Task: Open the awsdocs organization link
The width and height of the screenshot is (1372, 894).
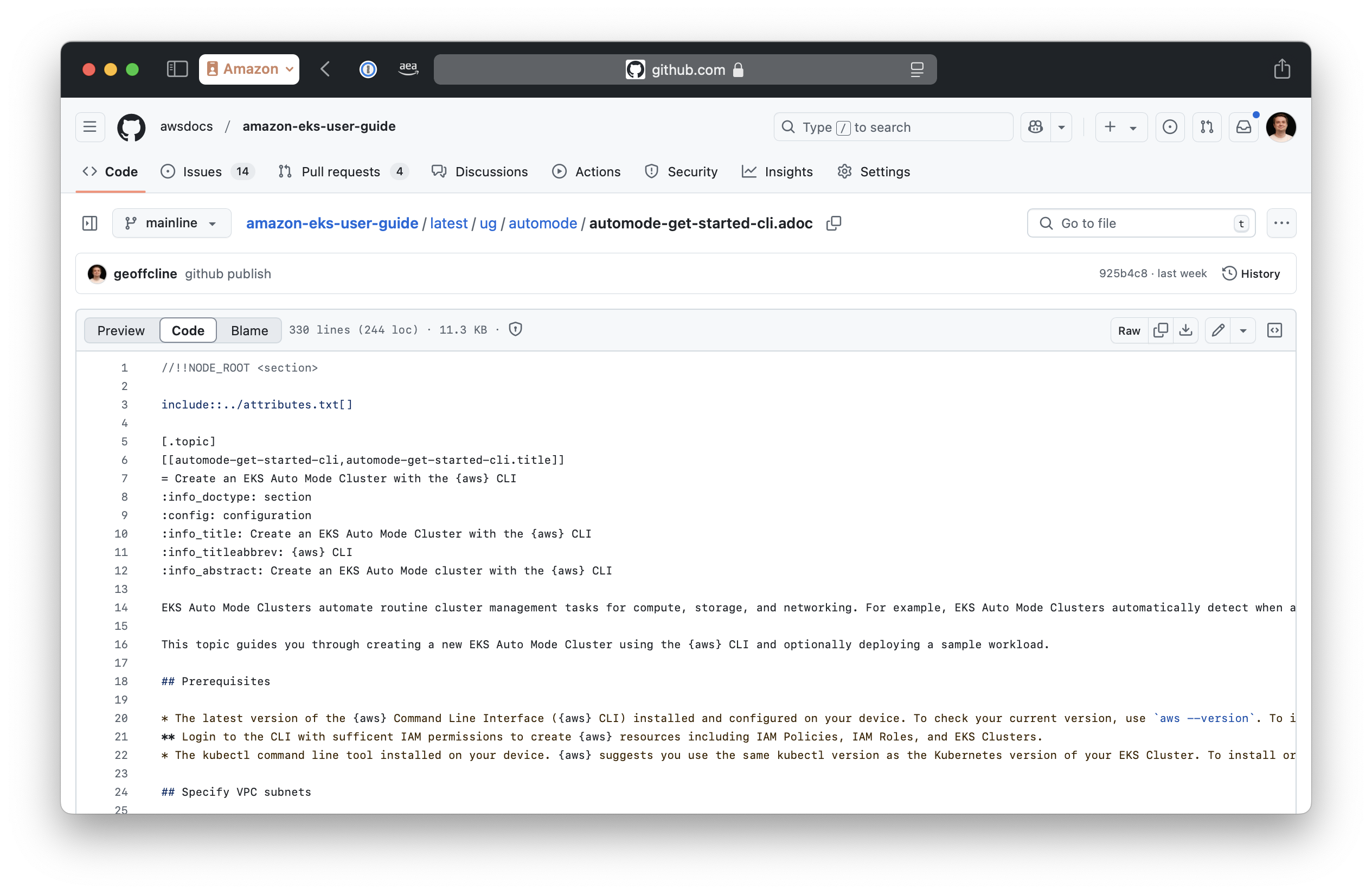Action: point(186,126)
